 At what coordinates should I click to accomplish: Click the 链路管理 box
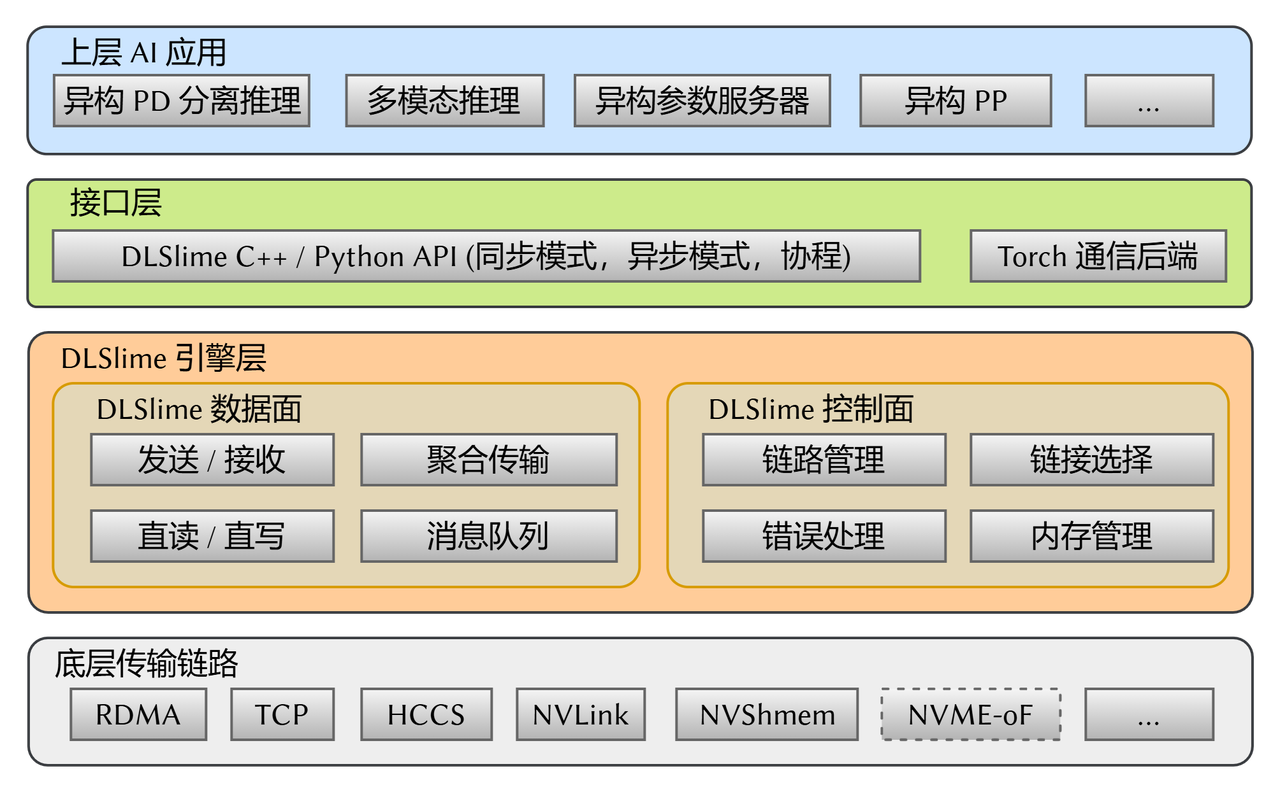823,460
